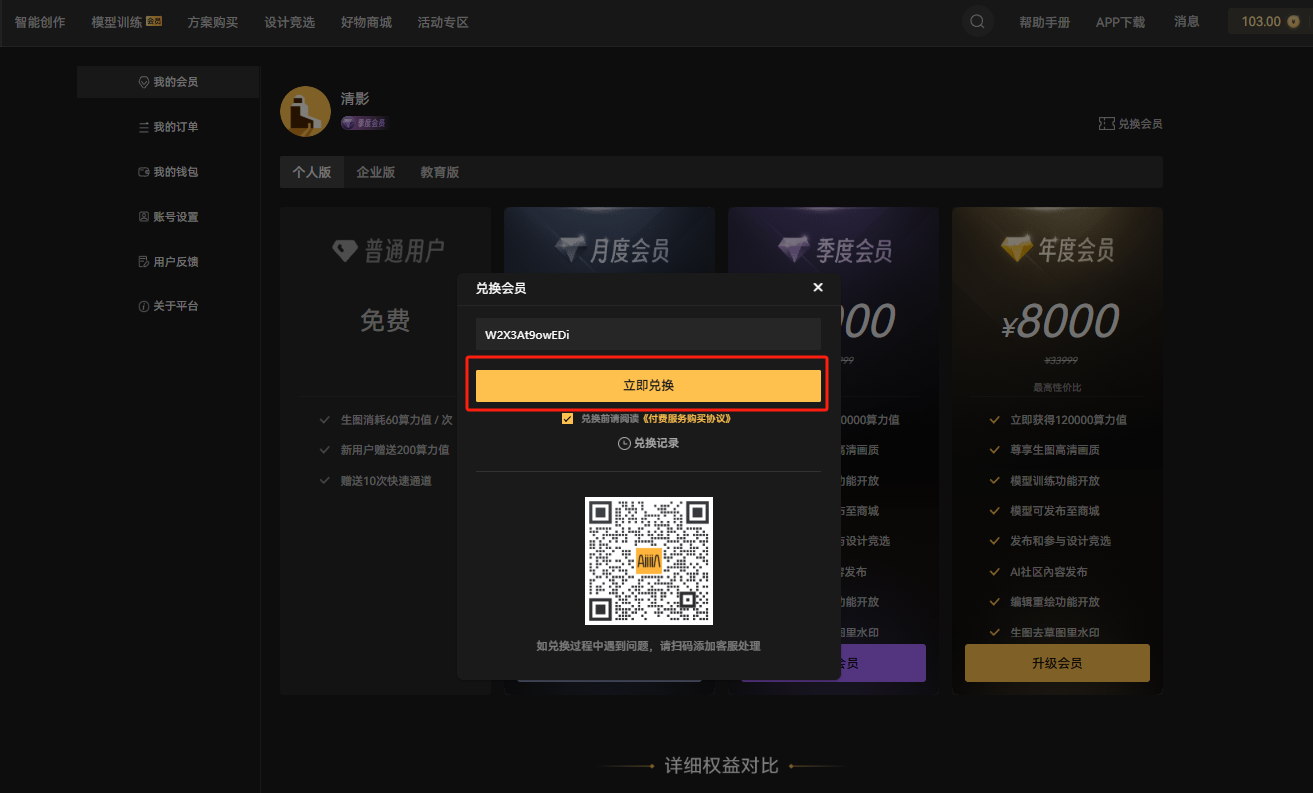This screenshot has height=793, width=1313.
Task: Open 兑换记录 history
Action: [648, 443]
